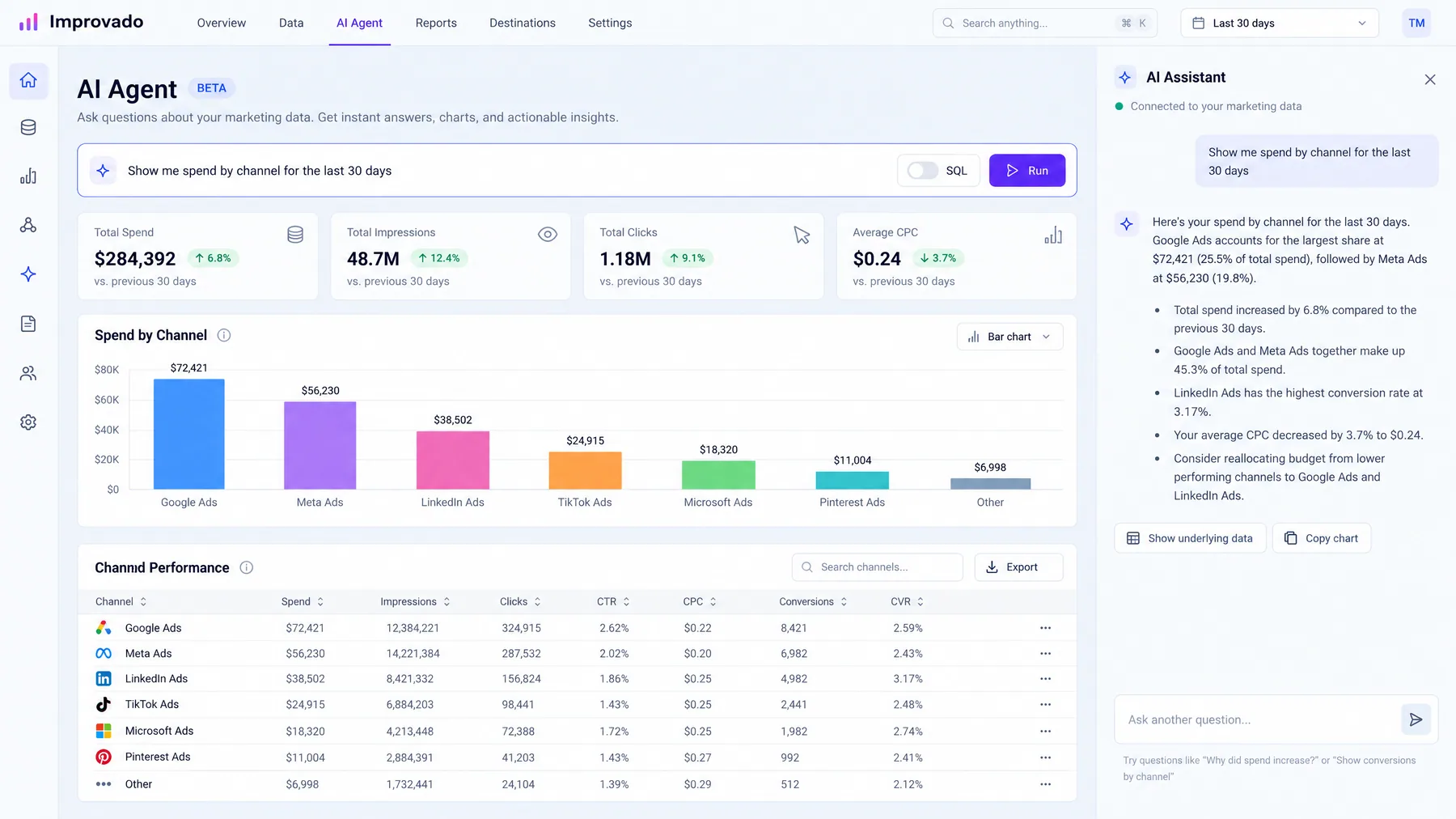Click the Total Spend $284,392 value
Image resolution: width=1456 pixels, height=819 pixels.
pyautogui.click(x=135, y=259)
